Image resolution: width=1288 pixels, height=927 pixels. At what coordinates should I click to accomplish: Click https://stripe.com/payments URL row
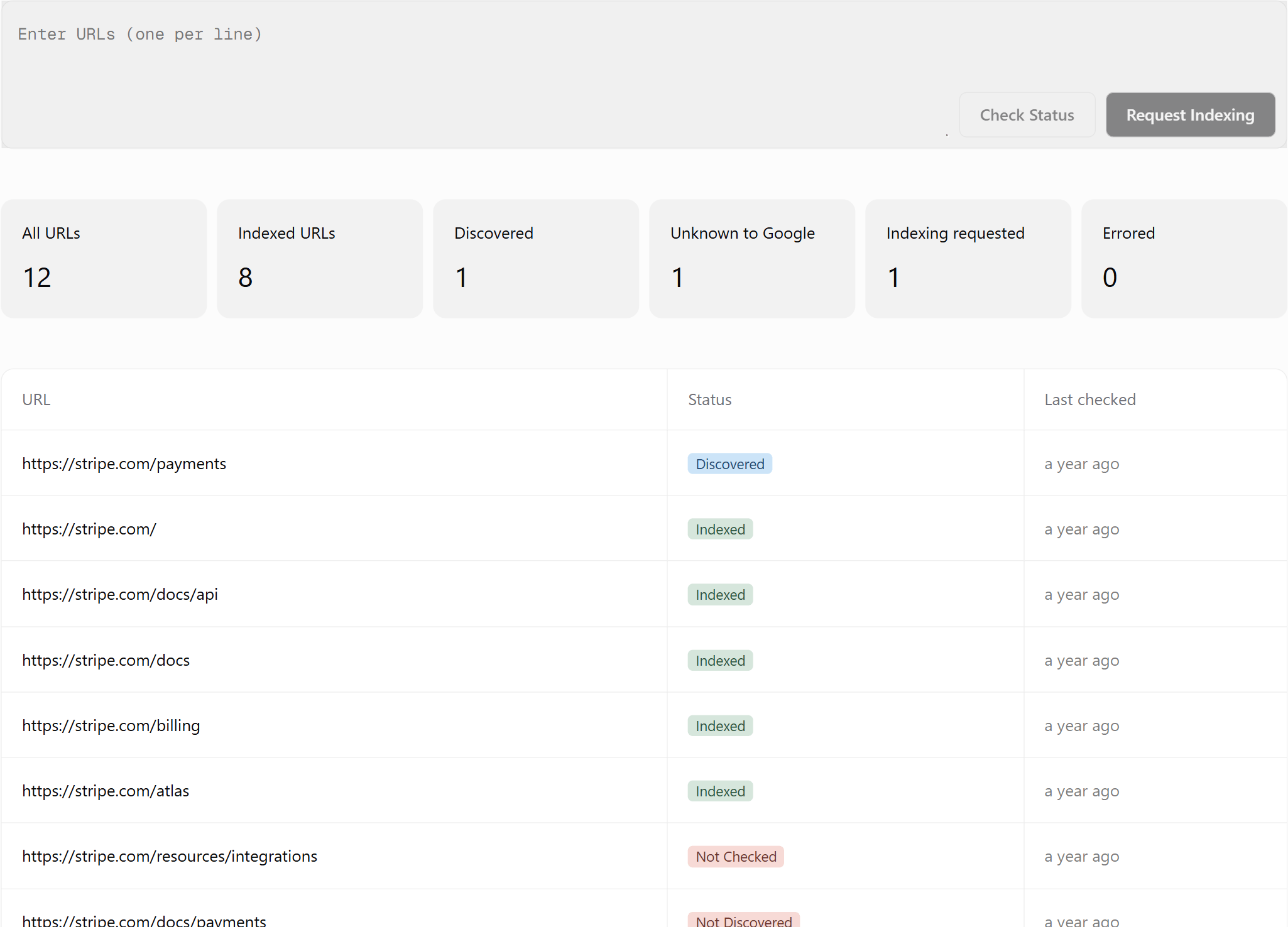click(x=644, y=463)
